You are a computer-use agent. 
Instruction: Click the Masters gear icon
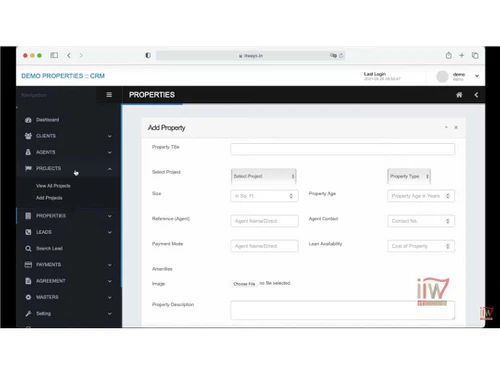pyautogui.click(x=28, y=297)
